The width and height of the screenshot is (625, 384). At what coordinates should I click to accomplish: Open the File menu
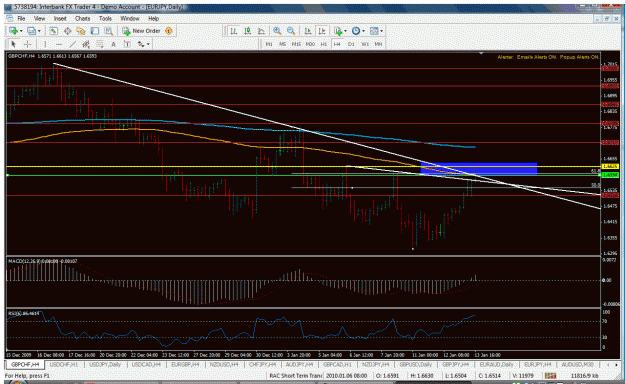(21, 19)
